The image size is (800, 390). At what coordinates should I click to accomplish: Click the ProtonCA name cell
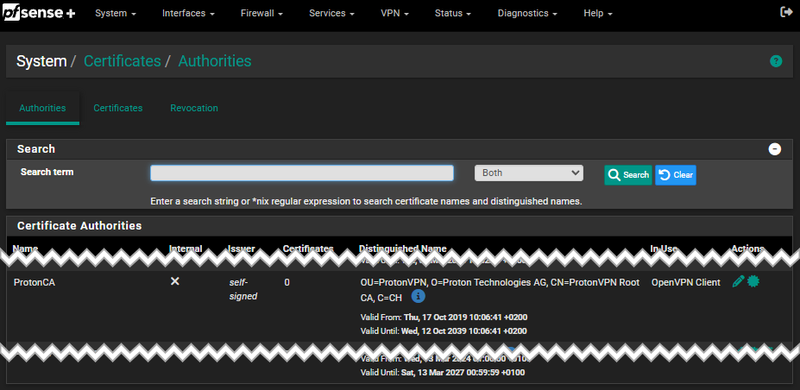(34, 282)
